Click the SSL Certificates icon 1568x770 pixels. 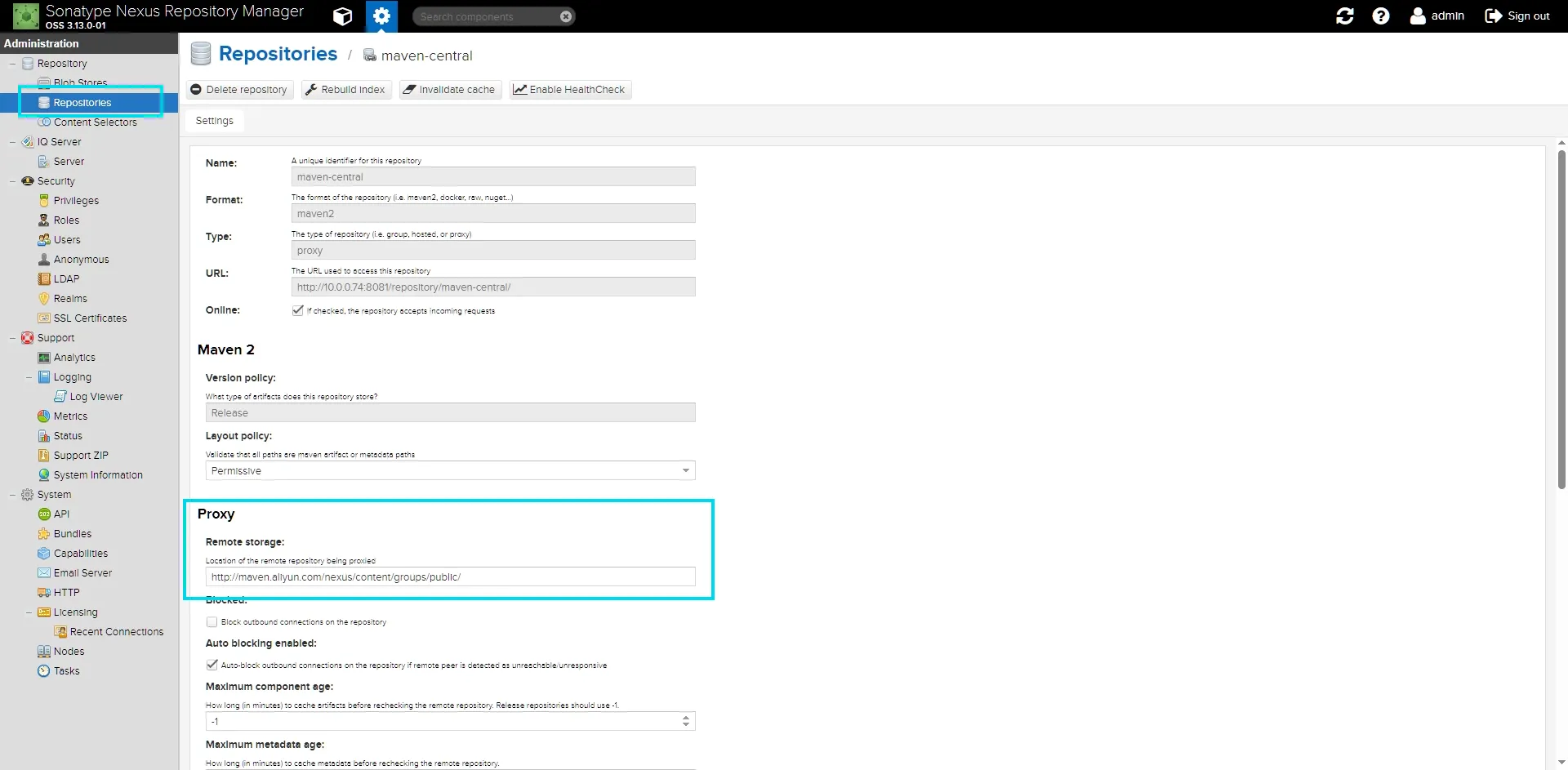click(44, 318)
